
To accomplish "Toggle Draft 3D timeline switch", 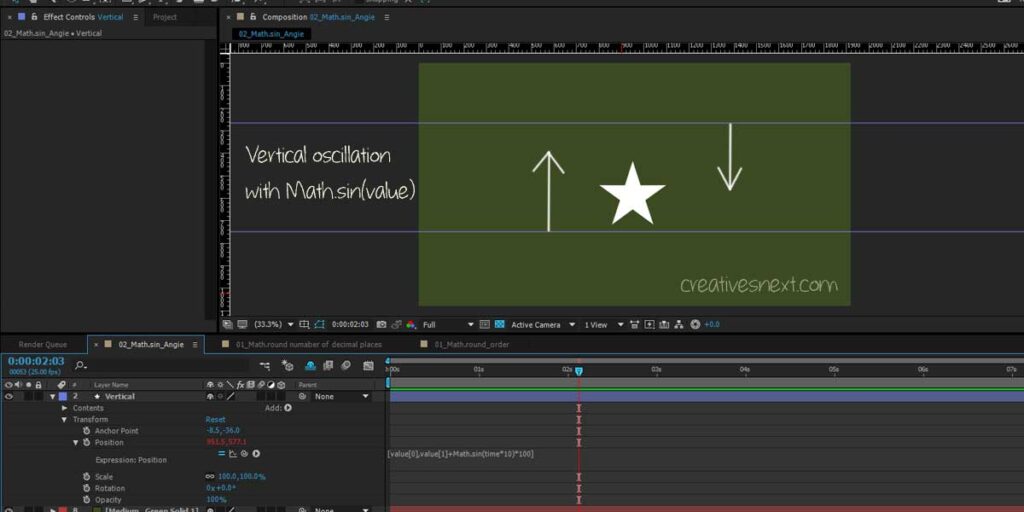I will [287, 366].
